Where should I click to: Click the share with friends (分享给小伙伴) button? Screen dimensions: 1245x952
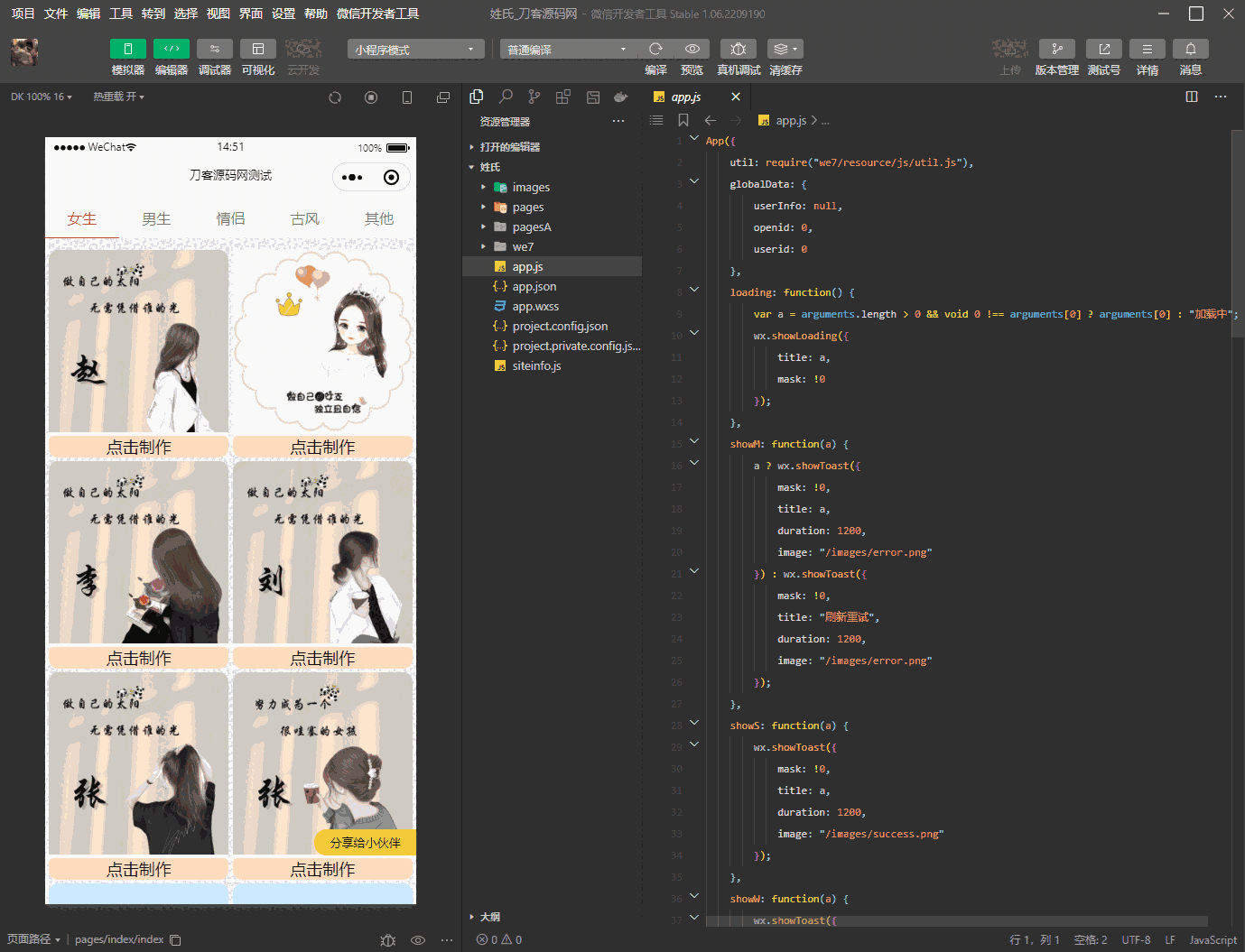tap(365, 843)
